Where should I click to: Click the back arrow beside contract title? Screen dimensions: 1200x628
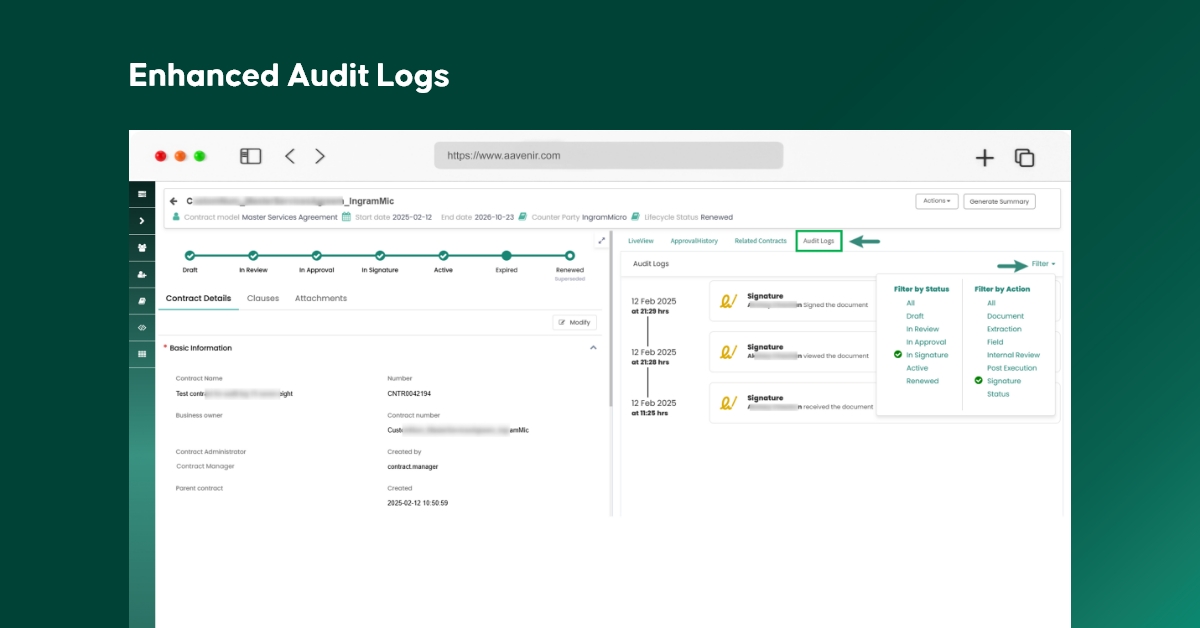click(174, 201)
